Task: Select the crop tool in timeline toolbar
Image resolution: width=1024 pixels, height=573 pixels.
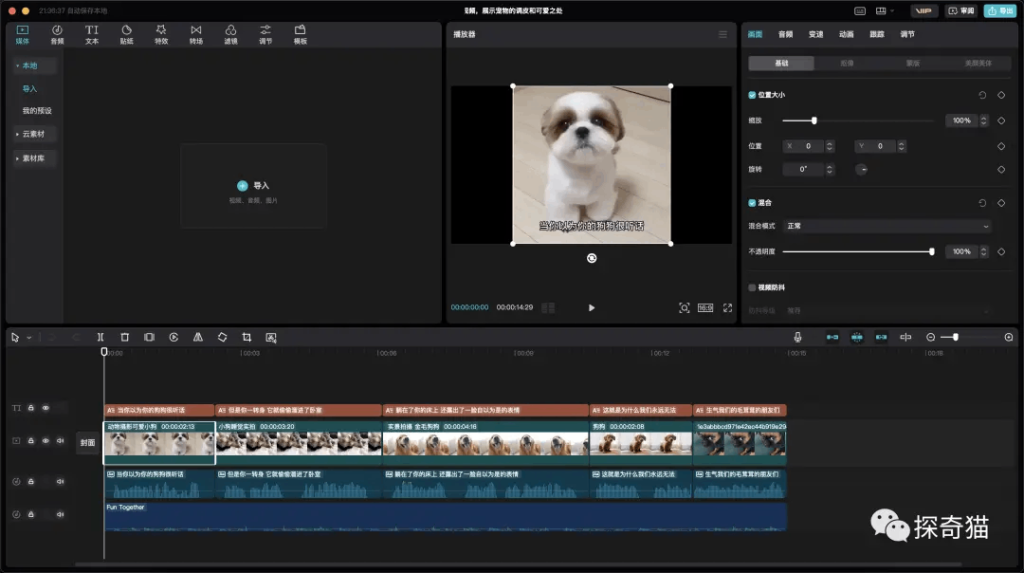Action: coord(246,337)
